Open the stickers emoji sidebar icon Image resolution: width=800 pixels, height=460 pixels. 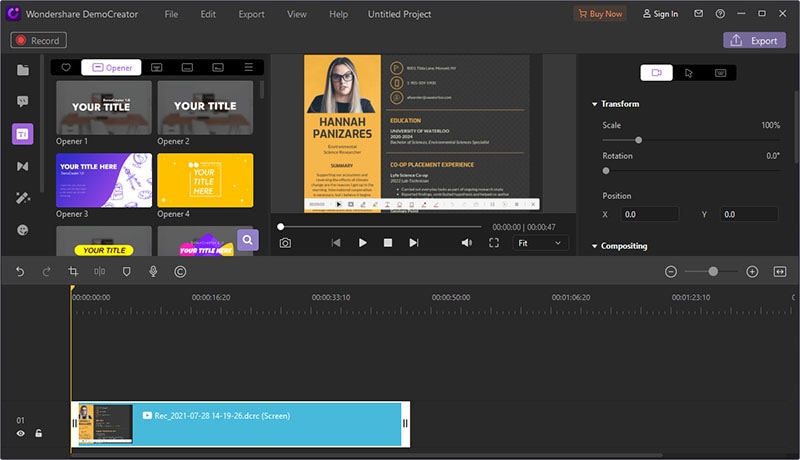pyautogui.click(x=22, y=230)
